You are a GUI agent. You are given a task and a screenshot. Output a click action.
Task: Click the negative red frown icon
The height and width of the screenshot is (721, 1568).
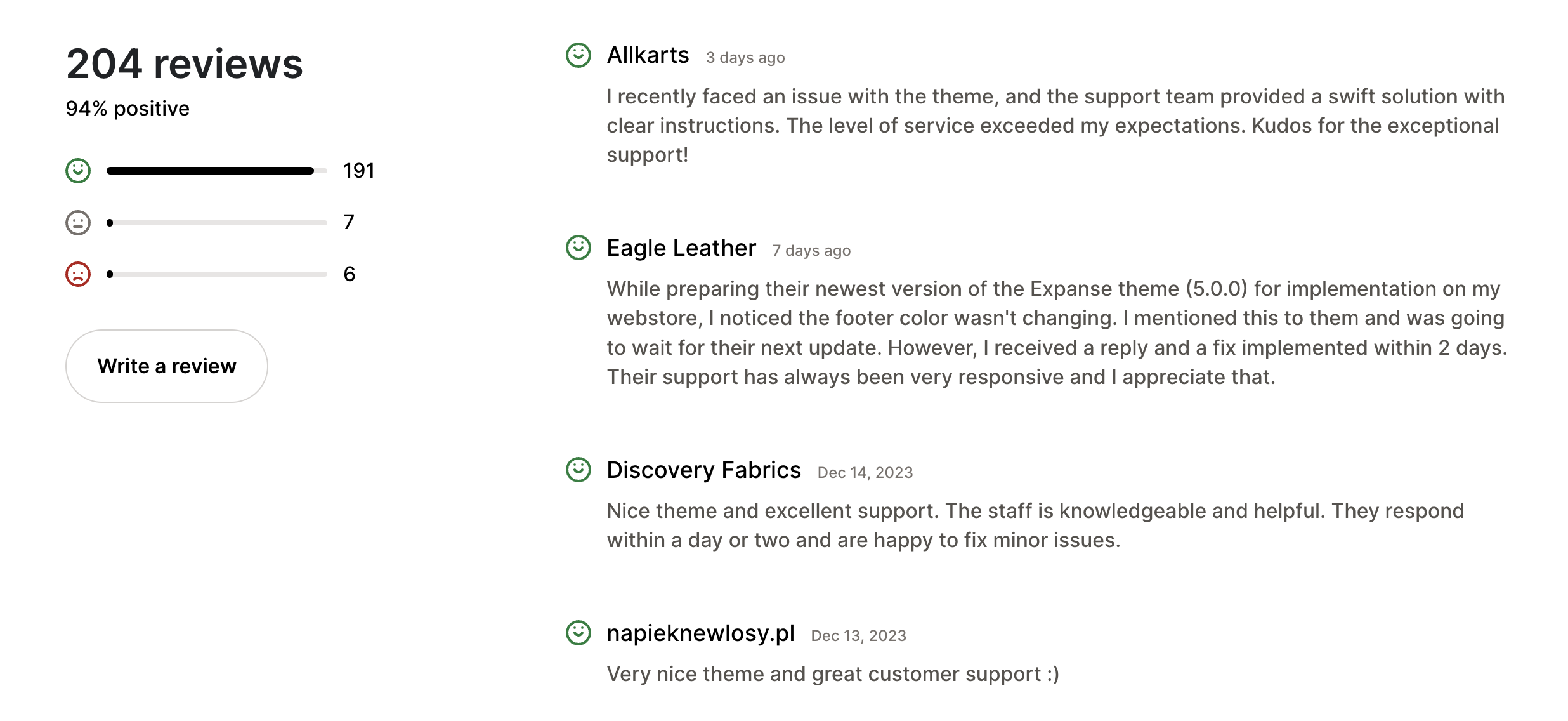(x=77, y=273)
